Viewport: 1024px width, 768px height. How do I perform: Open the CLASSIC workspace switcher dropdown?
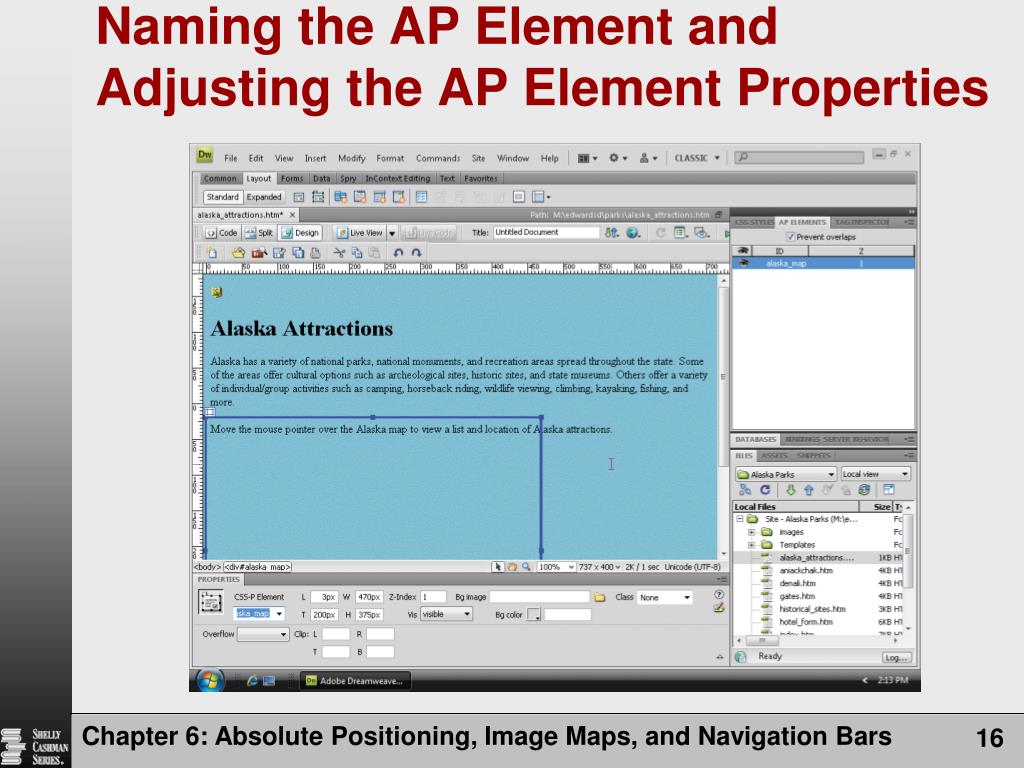point(697,158)
